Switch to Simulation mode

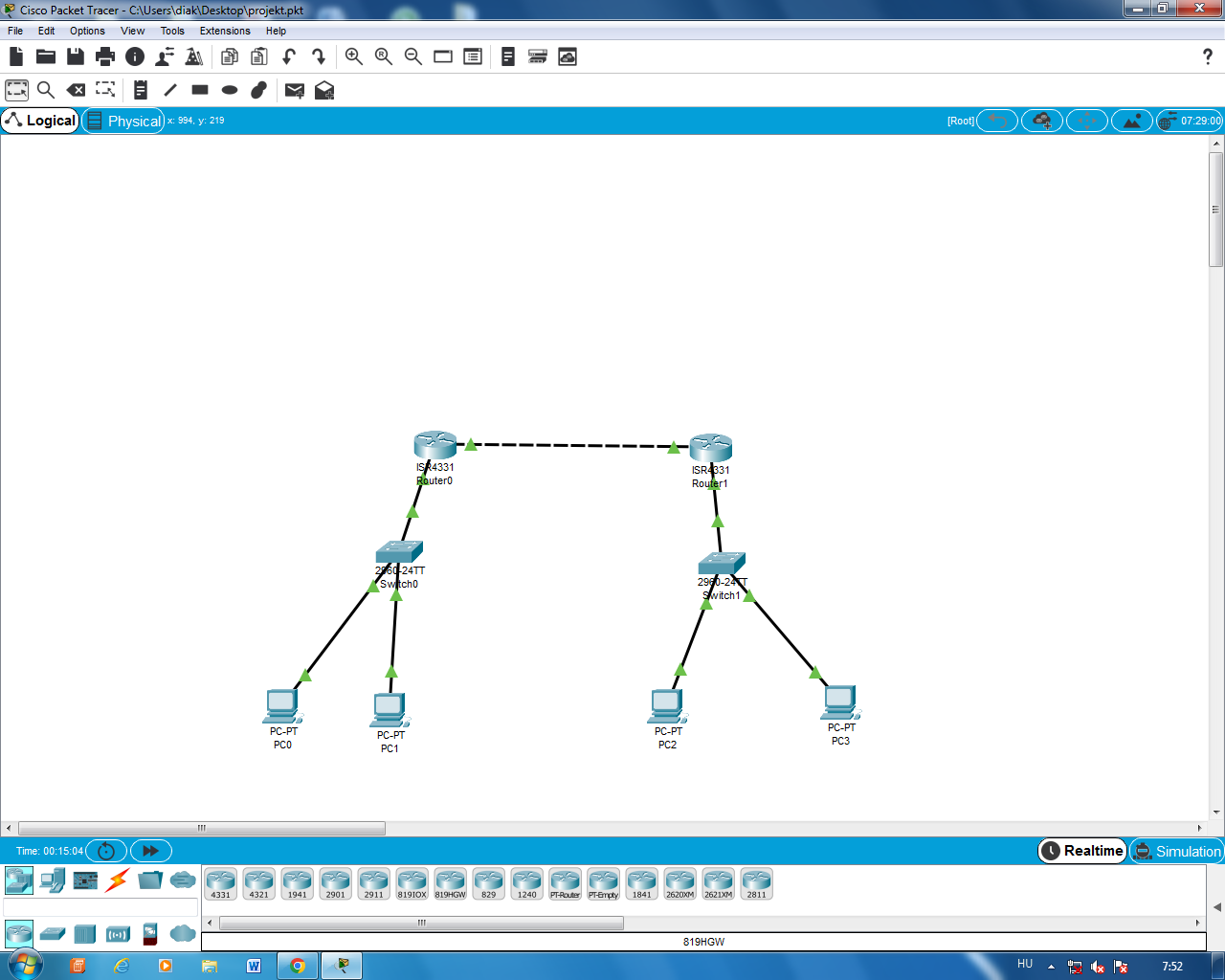coord(1177,851)
